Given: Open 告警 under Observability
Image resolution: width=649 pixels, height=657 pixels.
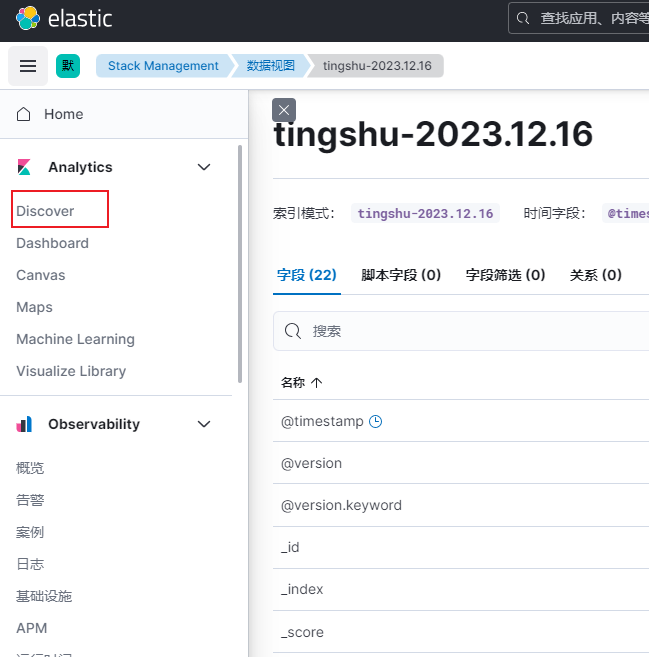Looking at the screenshot, I should pyautogui.click(x=30, y=500).
